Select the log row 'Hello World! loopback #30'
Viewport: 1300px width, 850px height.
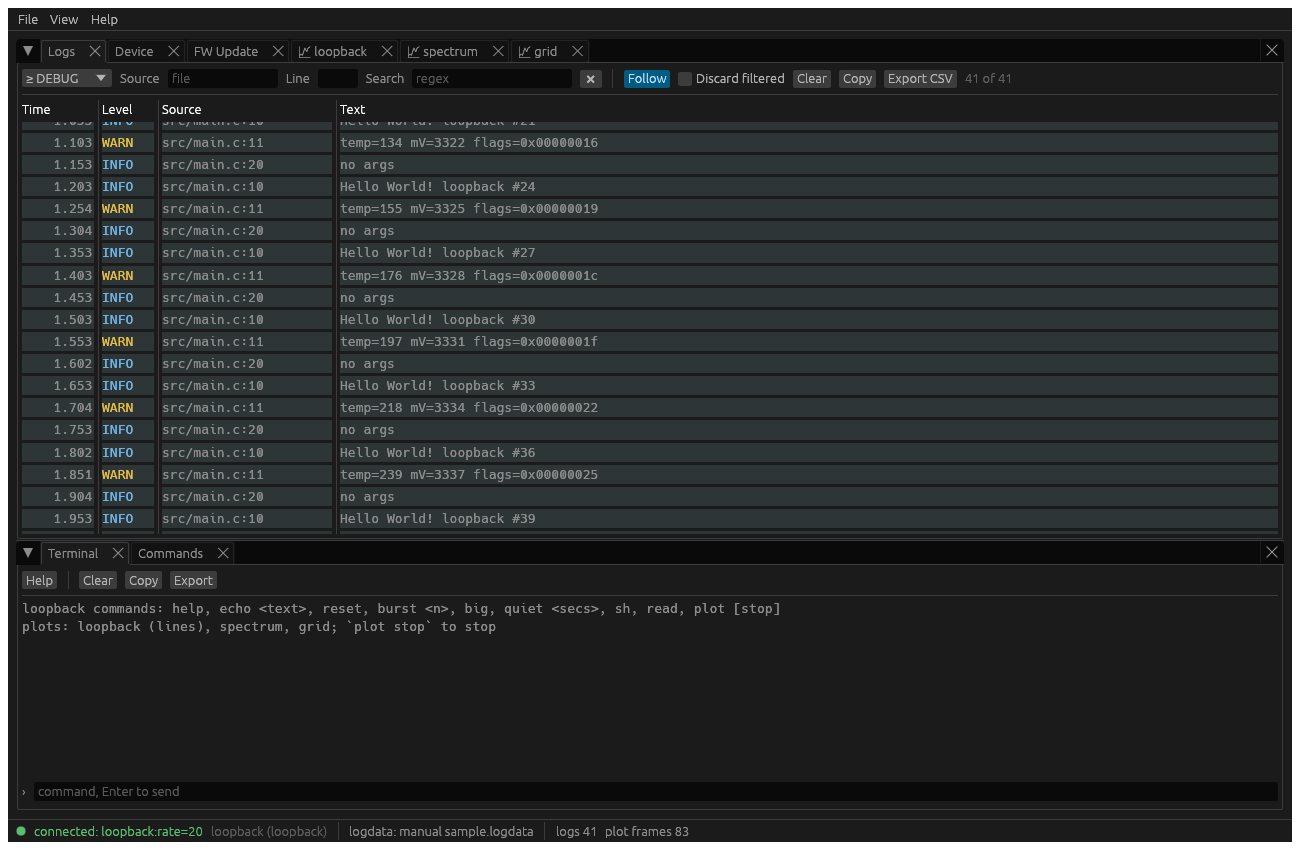tap(650, 320)
